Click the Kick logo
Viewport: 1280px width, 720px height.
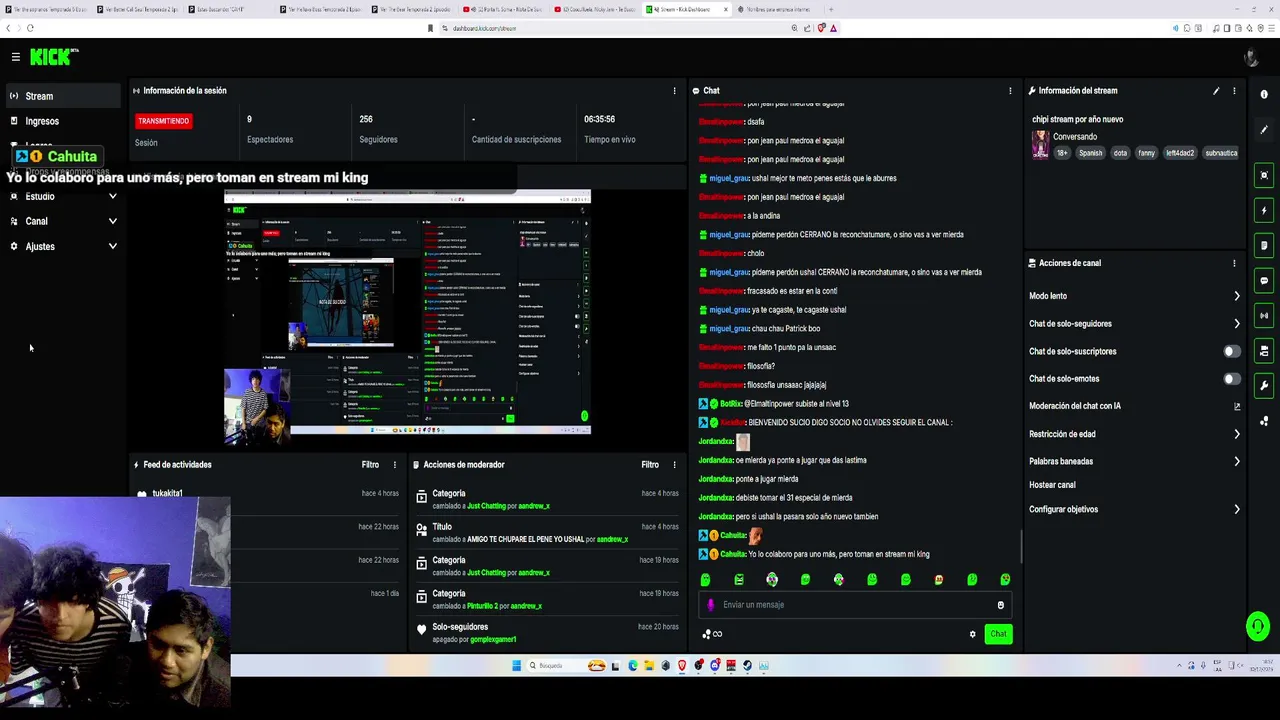pos(54,57)
